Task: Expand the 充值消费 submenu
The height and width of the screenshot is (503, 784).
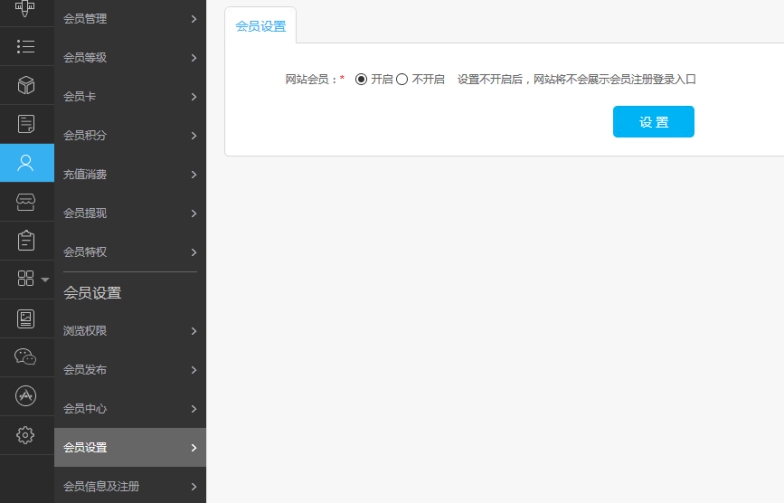Action: [130, 175]
